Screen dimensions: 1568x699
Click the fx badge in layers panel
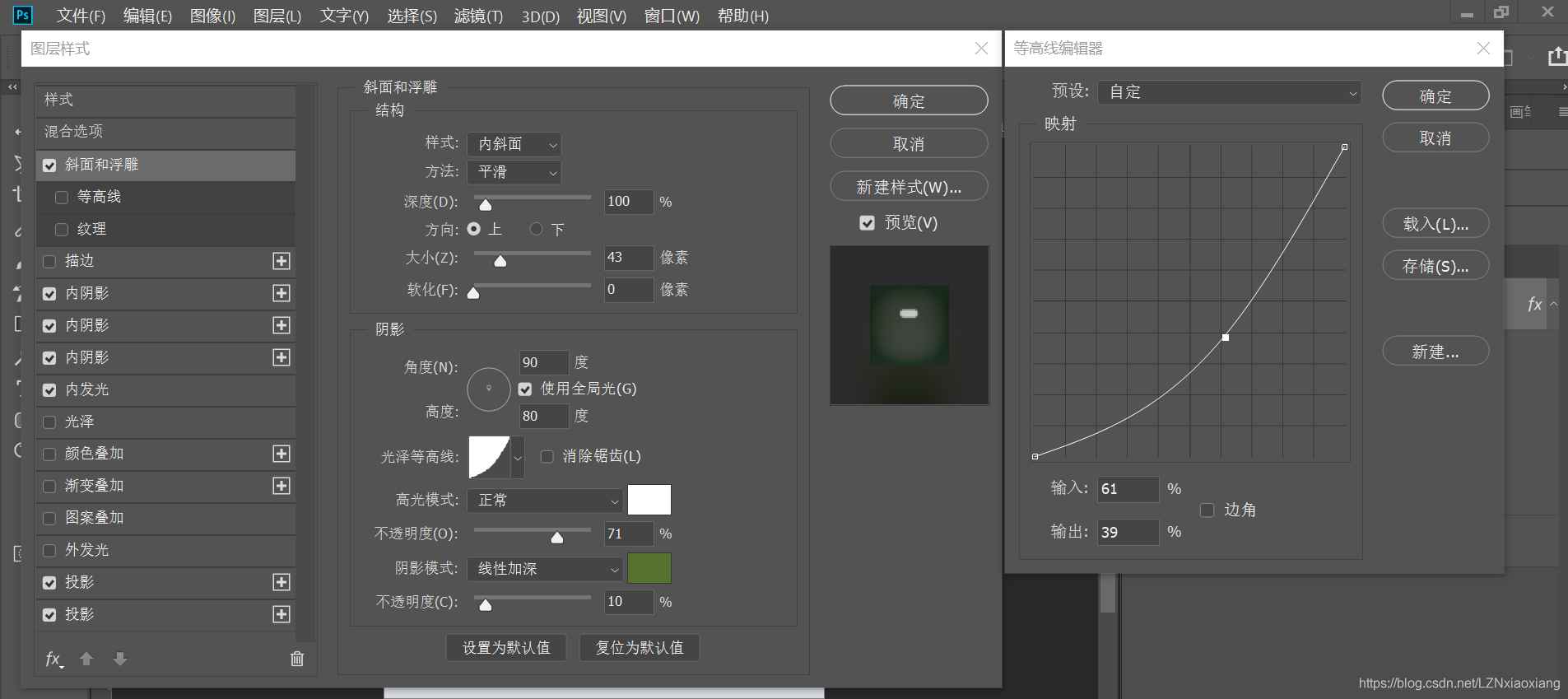click(x=1534, y=305)
